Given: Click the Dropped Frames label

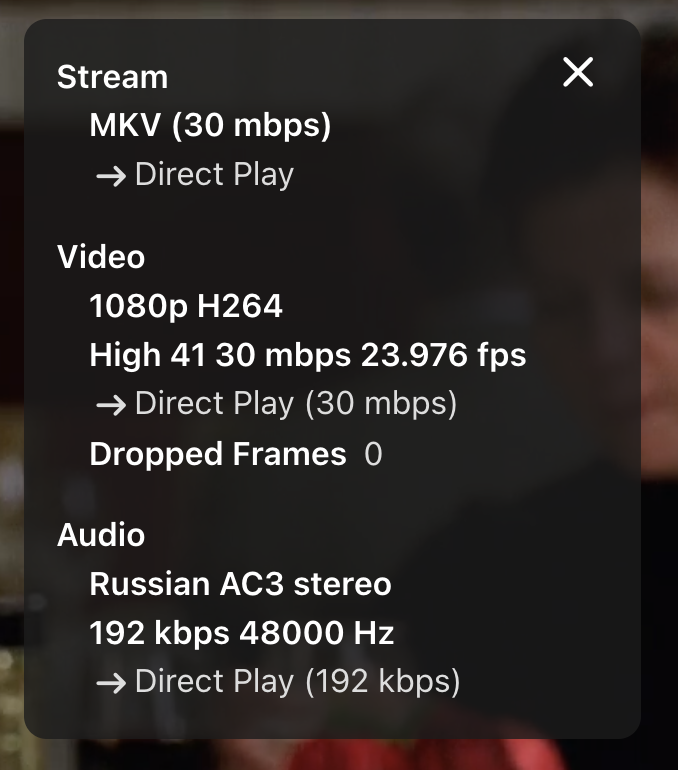Looking at the screenshot, I should click(x=218, y=454).
